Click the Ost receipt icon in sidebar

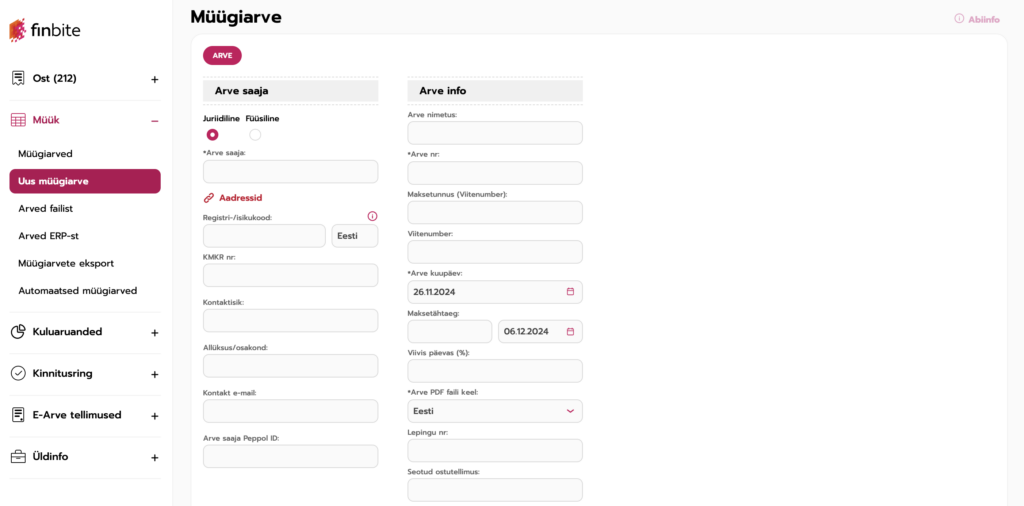click(18, 78)
